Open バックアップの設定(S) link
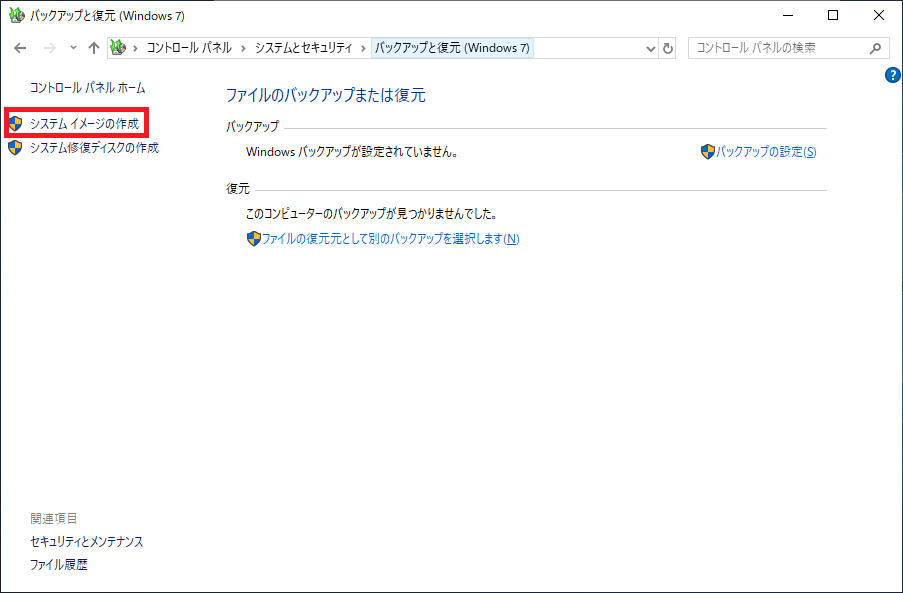The height and width of the screenshot is (593, 903). click(x=766, y=152)
